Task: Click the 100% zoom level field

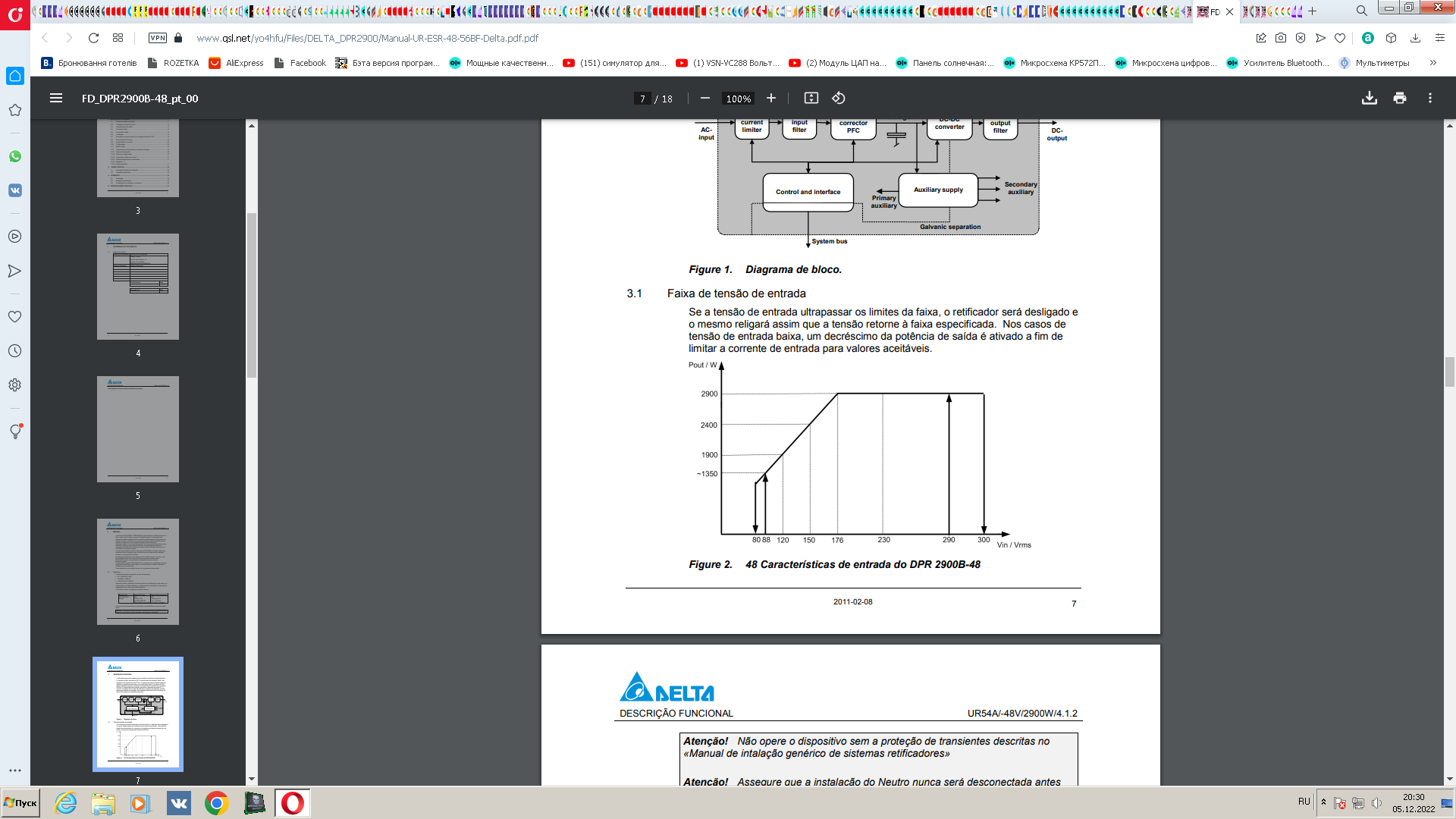Action: click(739, 99)
